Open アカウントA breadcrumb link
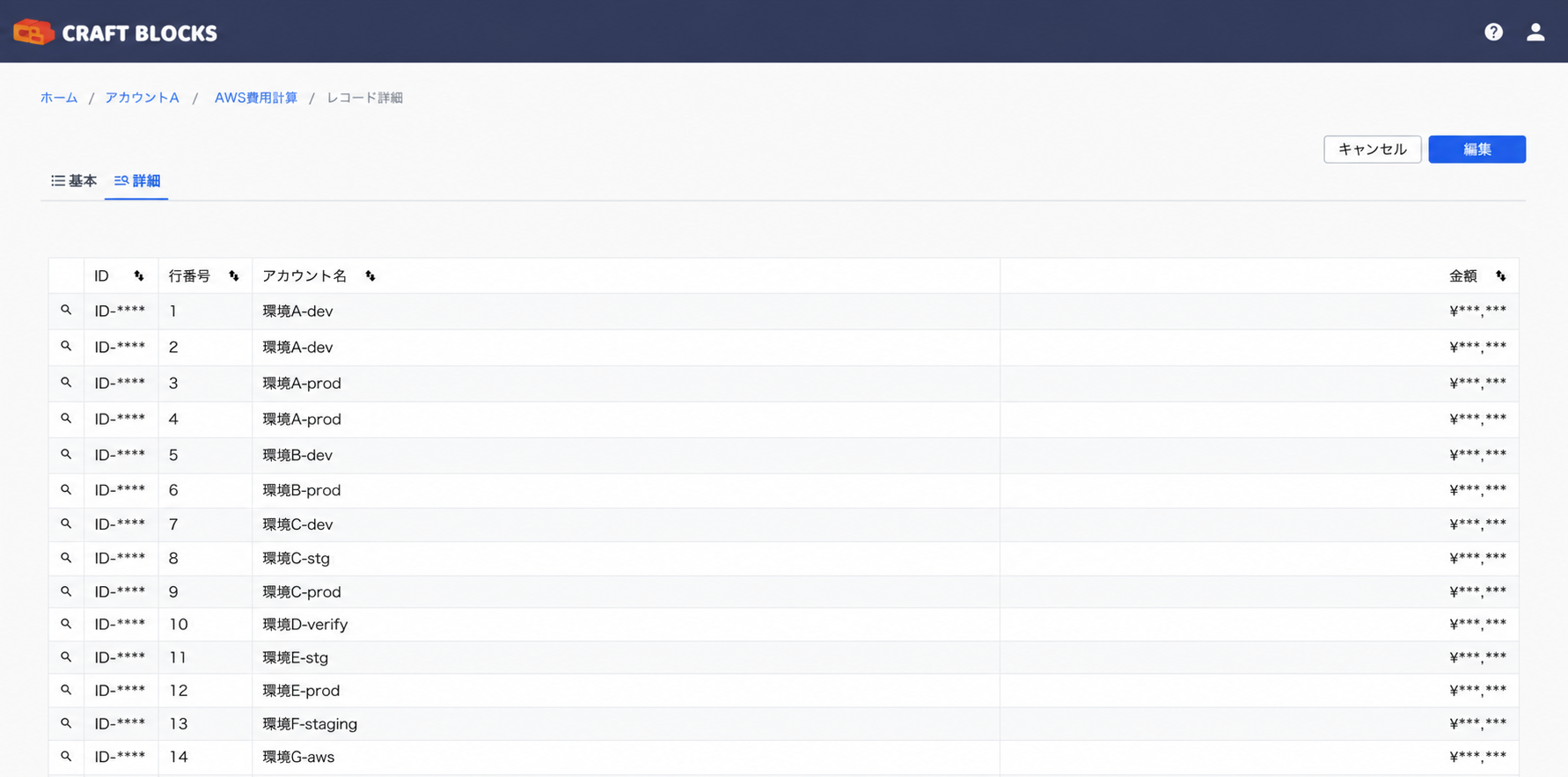Viewport: 1568px width, 777px height. tap(143, 98)
